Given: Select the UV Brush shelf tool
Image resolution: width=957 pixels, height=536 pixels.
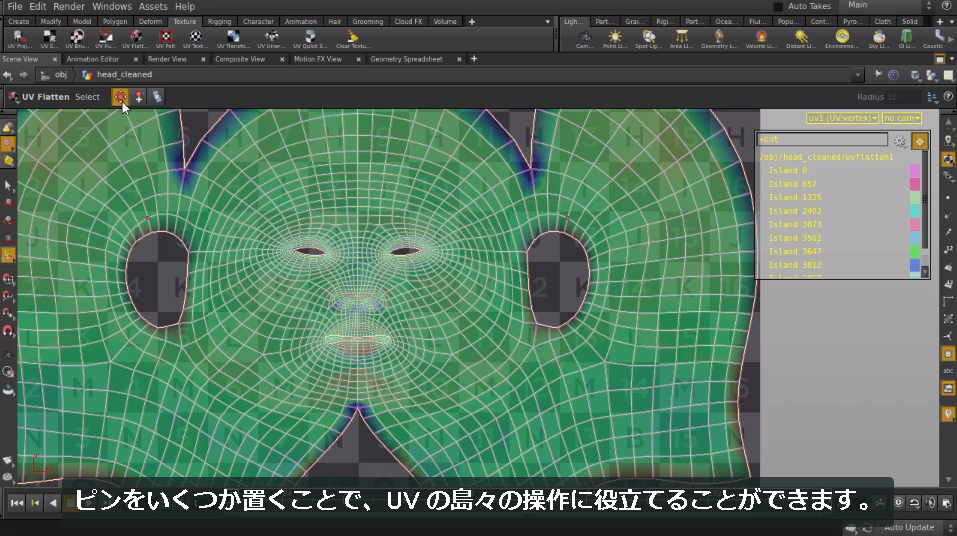Looking at the screenshot, I should tap(77, 39).
